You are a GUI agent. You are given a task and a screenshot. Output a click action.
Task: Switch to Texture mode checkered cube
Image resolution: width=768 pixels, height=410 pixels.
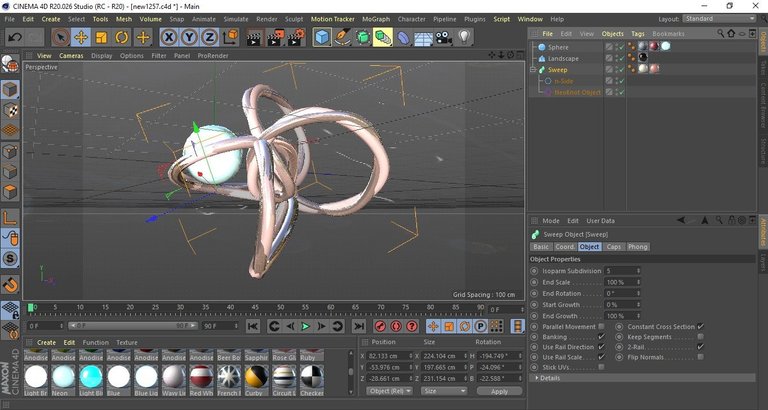click(10, 110)
